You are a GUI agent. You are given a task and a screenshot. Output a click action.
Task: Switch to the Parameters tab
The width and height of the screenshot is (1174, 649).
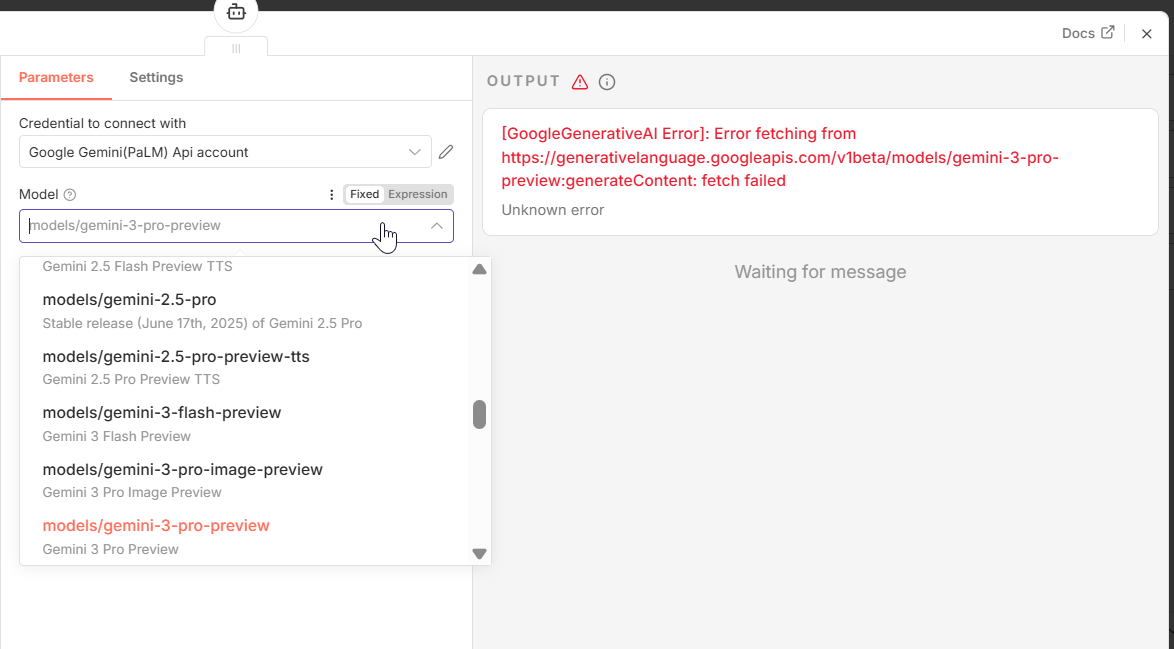[x=56, y=77]
